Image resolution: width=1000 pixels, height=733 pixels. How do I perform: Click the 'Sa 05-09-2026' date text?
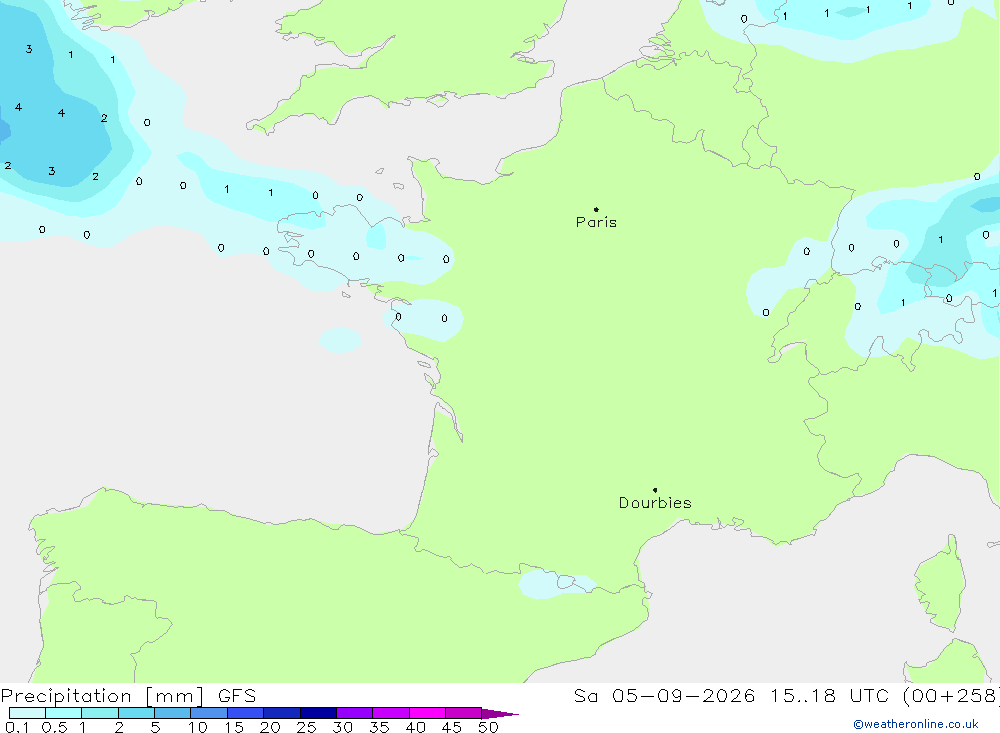point(664,695)
